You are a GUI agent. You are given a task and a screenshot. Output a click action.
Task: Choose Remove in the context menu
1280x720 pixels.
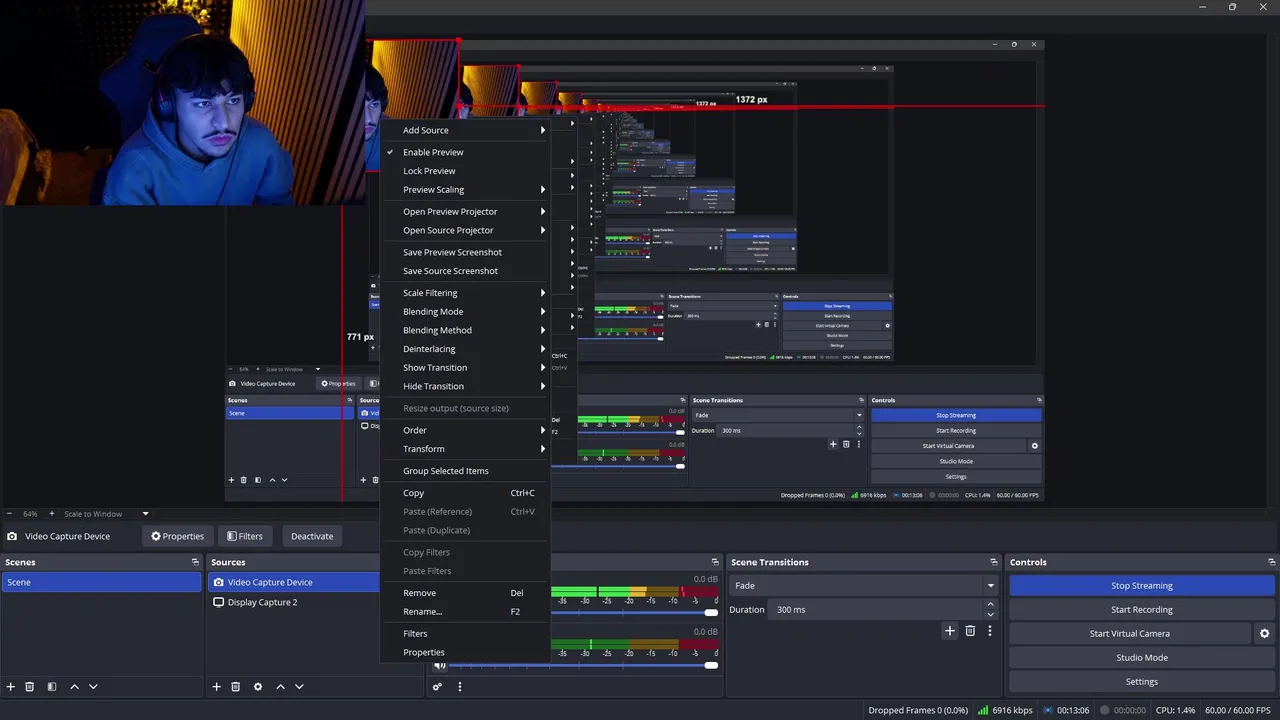click(x=466, y=593)
